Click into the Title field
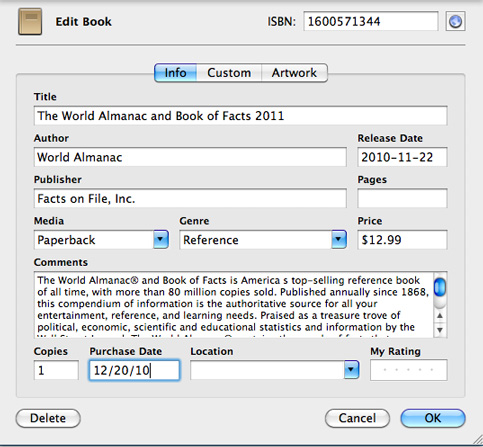483x447 pixels. click(240, 116)
